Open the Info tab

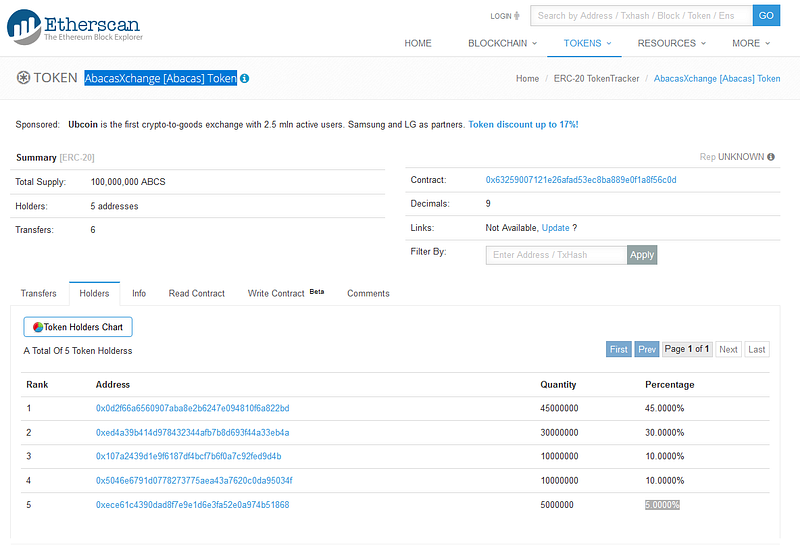(139, 293)
